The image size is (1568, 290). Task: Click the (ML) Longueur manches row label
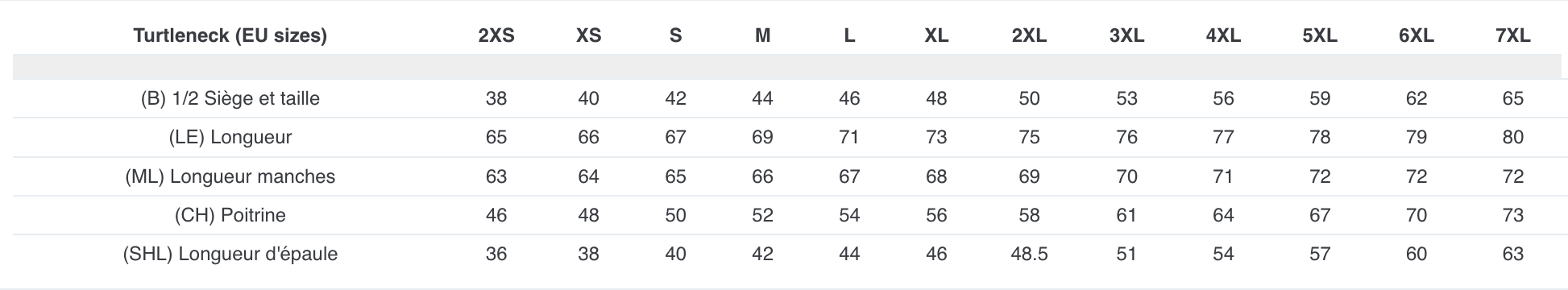[230, 176]
